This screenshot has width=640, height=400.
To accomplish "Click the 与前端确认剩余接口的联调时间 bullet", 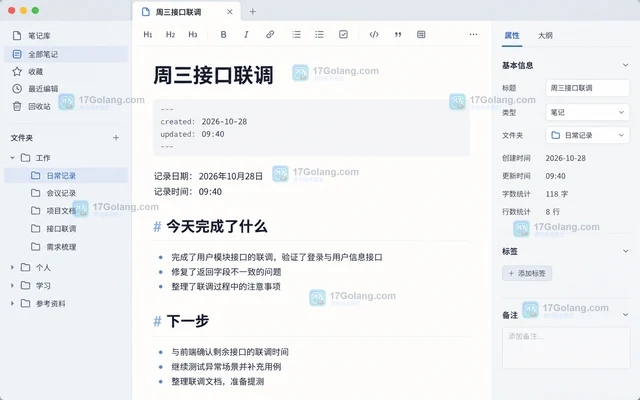I will click(230, 352).
